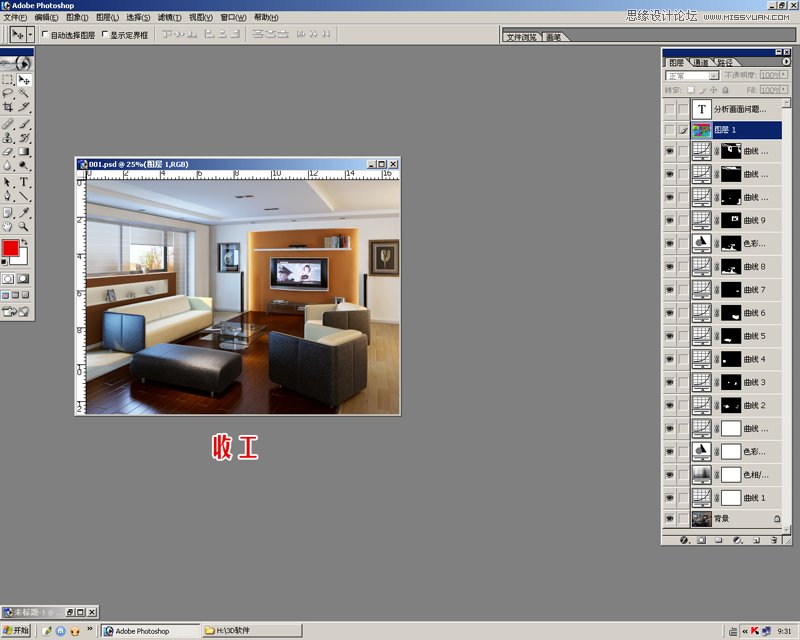Image resolution: width=800 pixels, height=640 pixels.
Task: Click the 开始 Start button
Action: coord(16,631)
